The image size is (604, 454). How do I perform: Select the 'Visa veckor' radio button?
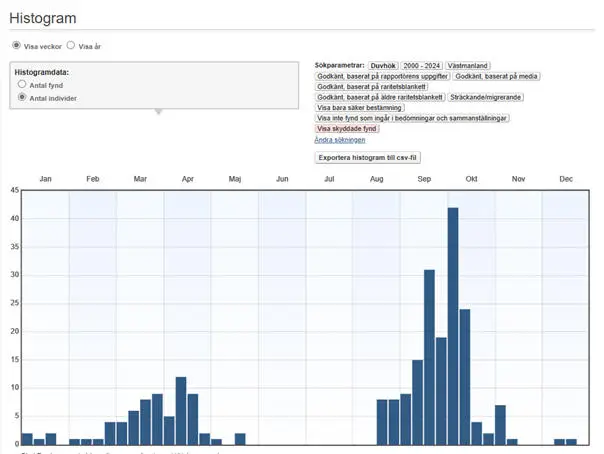[x=16, y=46]
